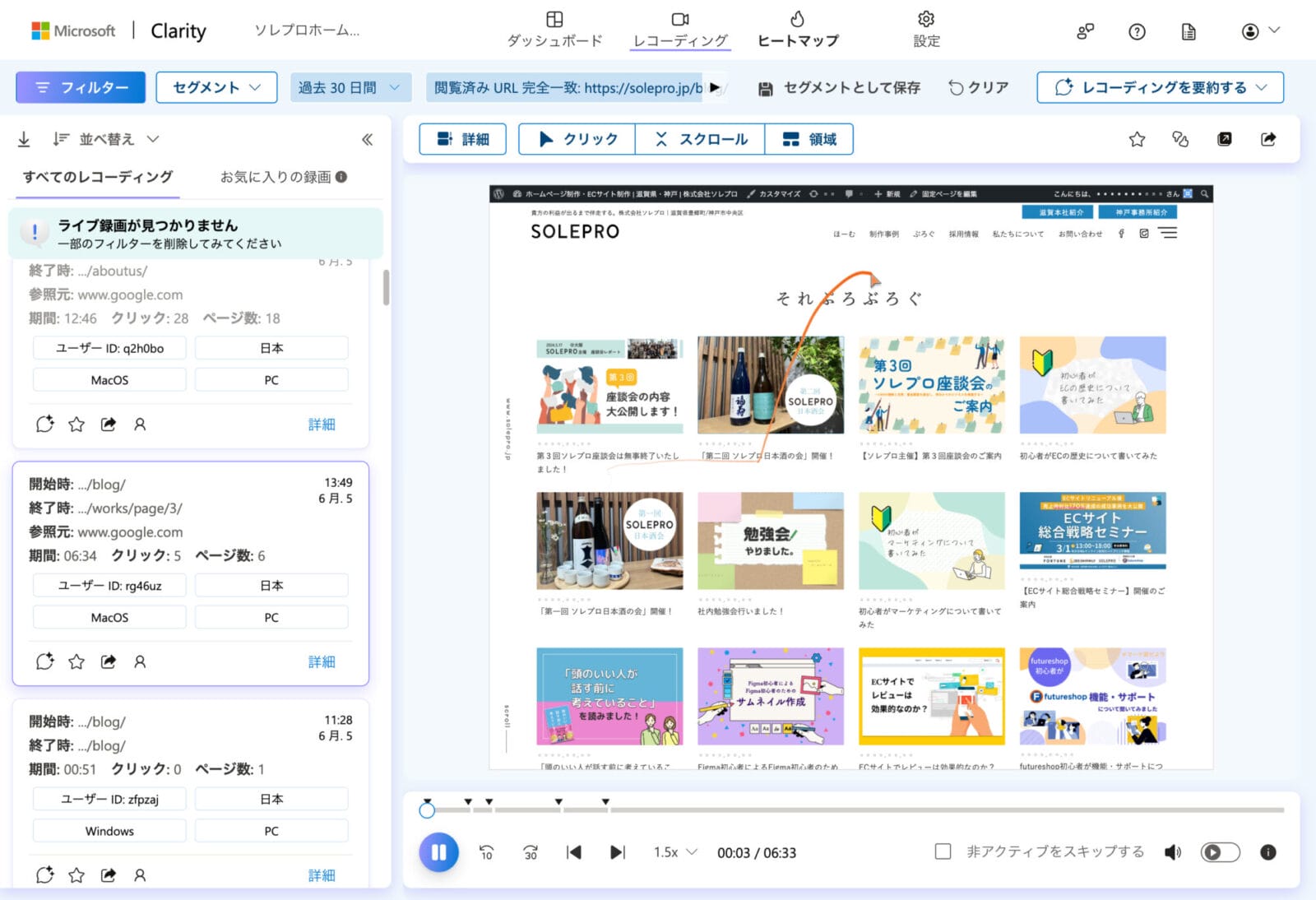Collapse the recordings list panel
This screenshot has width=1316, height=900.
click(367, 139)
